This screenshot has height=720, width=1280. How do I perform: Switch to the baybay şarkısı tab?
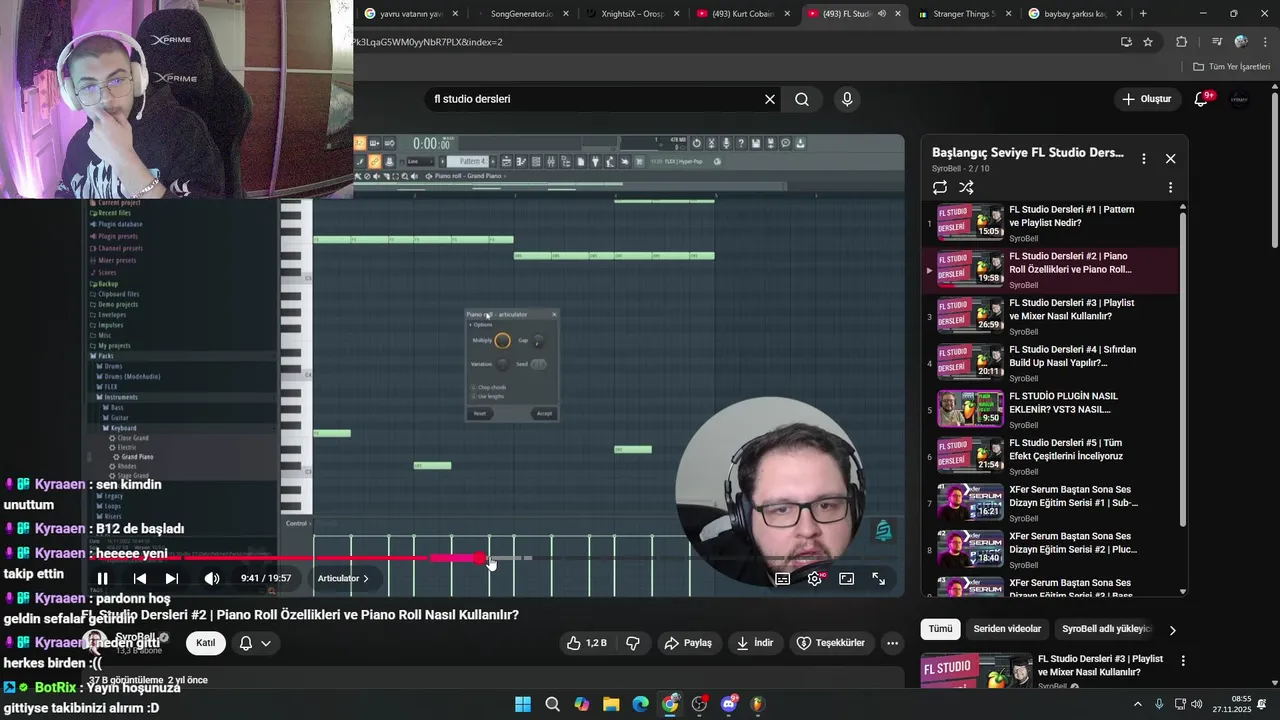[x=1075, y=14]
